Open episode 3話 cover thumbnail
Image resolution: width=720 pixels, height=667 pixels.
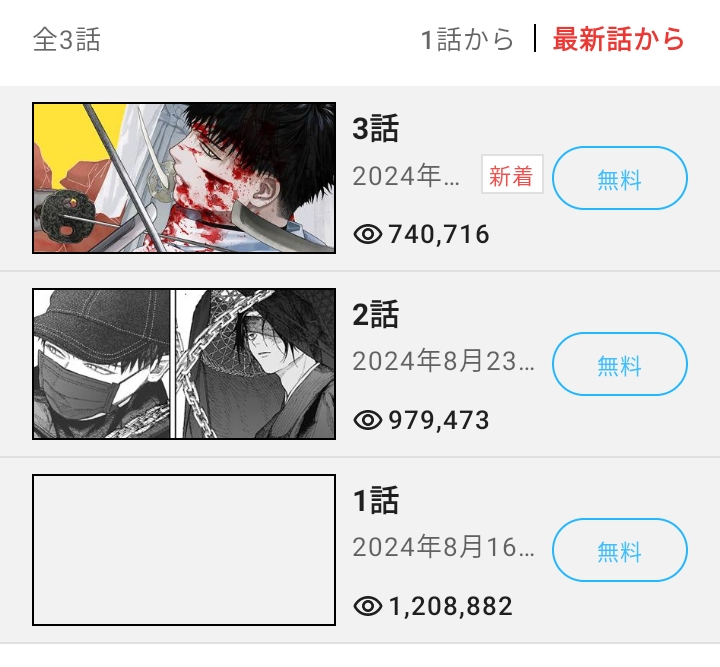[x=184, y=178]
